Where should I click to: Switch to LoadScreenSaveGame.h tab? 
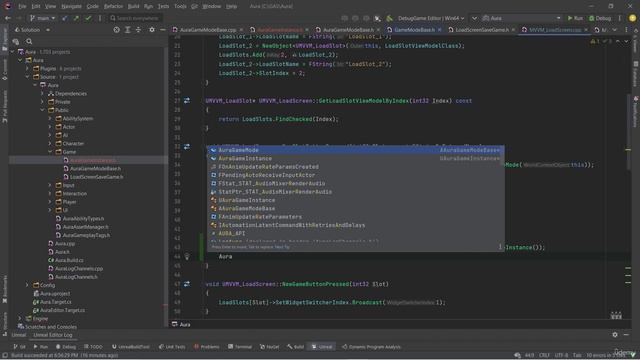(x=482, y=30)
